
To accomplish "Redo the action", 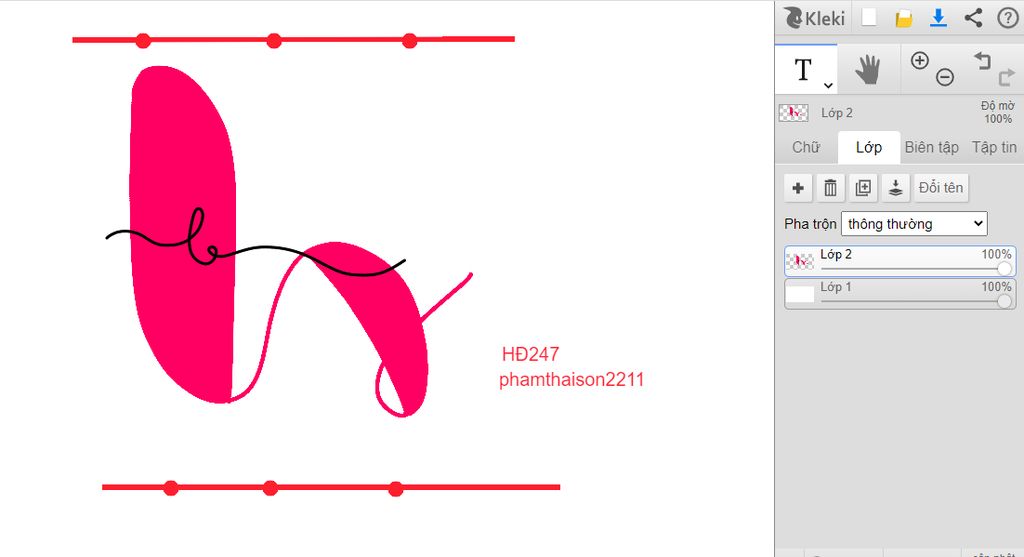I will click(1006, 77).
